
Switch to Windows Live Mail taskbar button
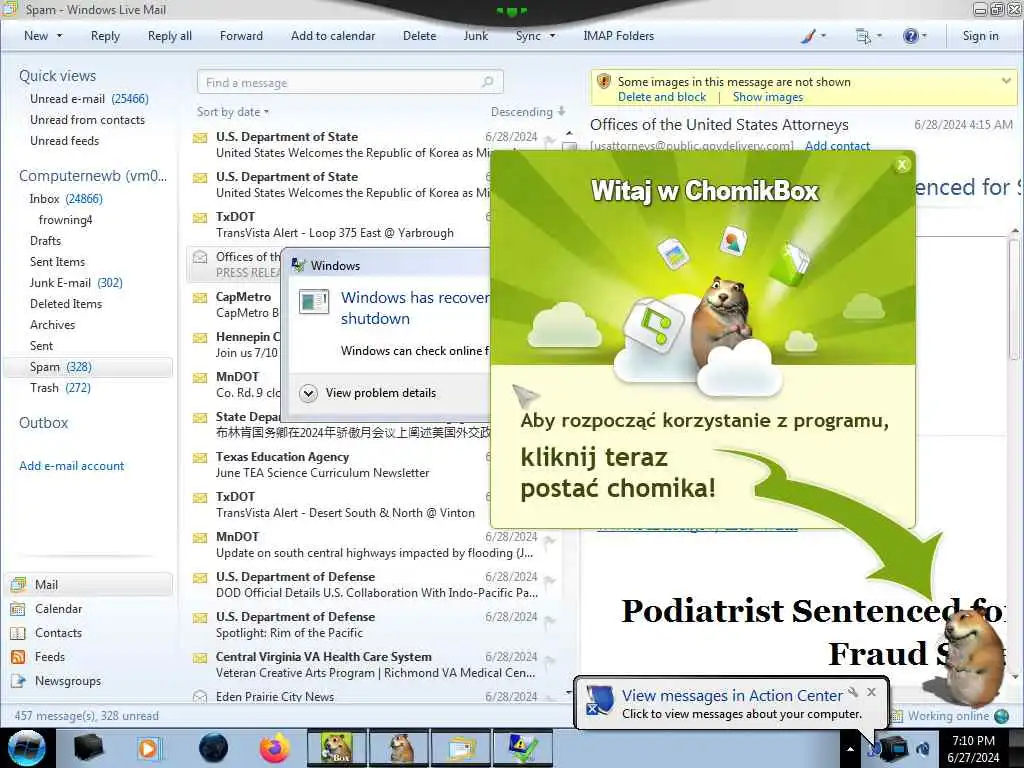(461, 748)
